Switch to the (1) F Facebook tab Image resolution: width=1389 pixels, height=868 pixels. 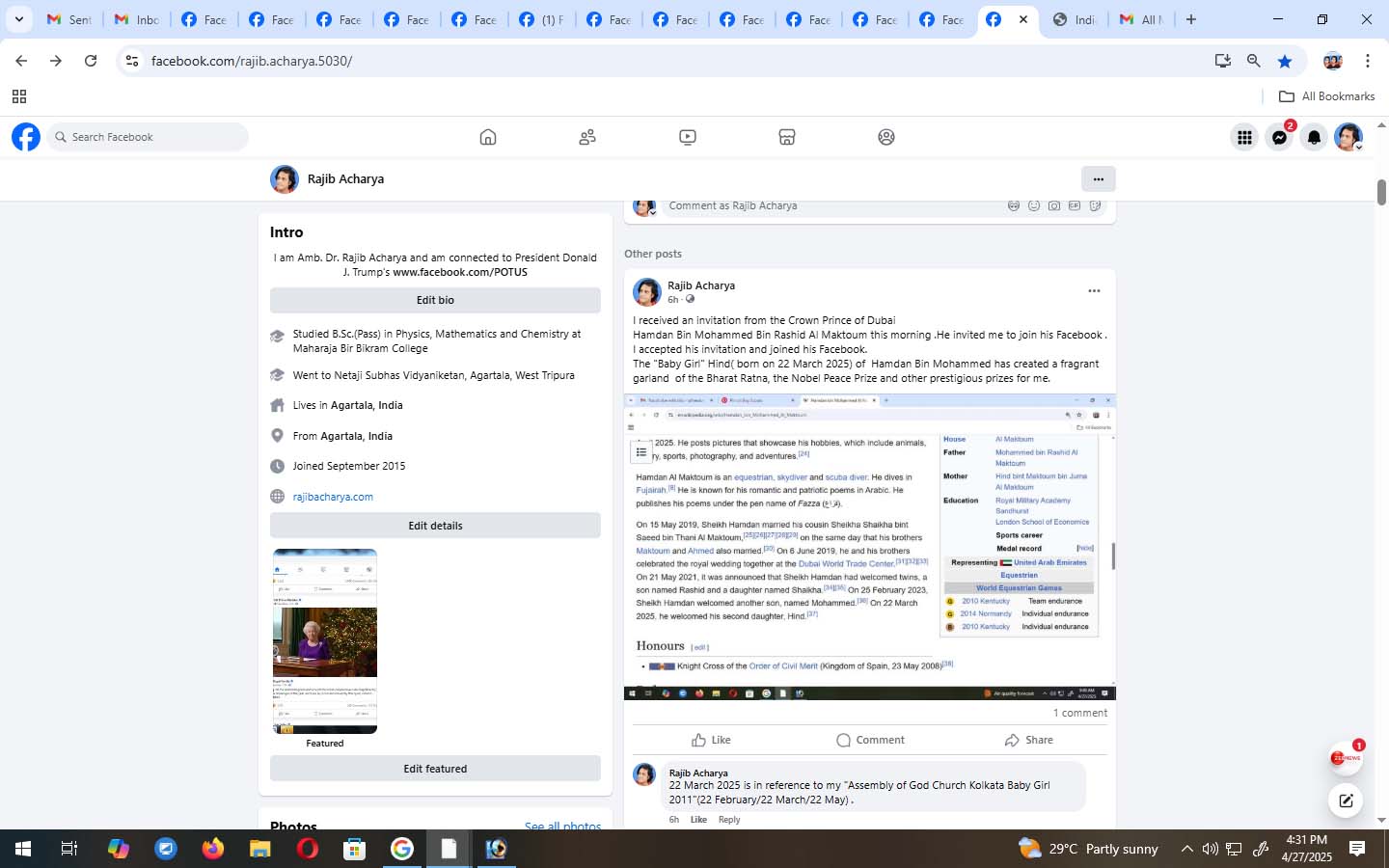pos(540,19)
